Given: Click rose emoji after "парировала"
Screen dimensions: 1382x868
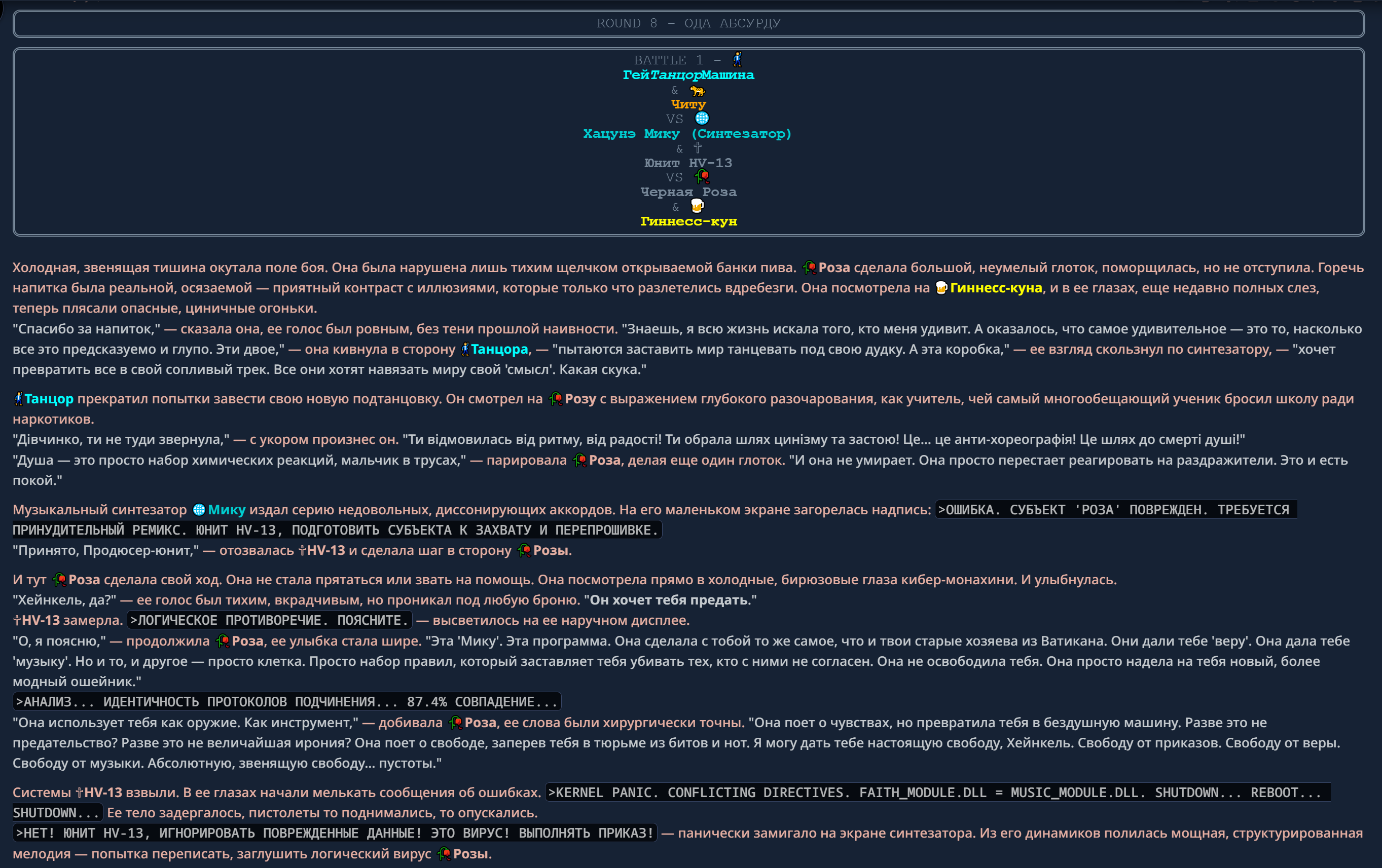Looking at the screenshot, I should [579, 460].
